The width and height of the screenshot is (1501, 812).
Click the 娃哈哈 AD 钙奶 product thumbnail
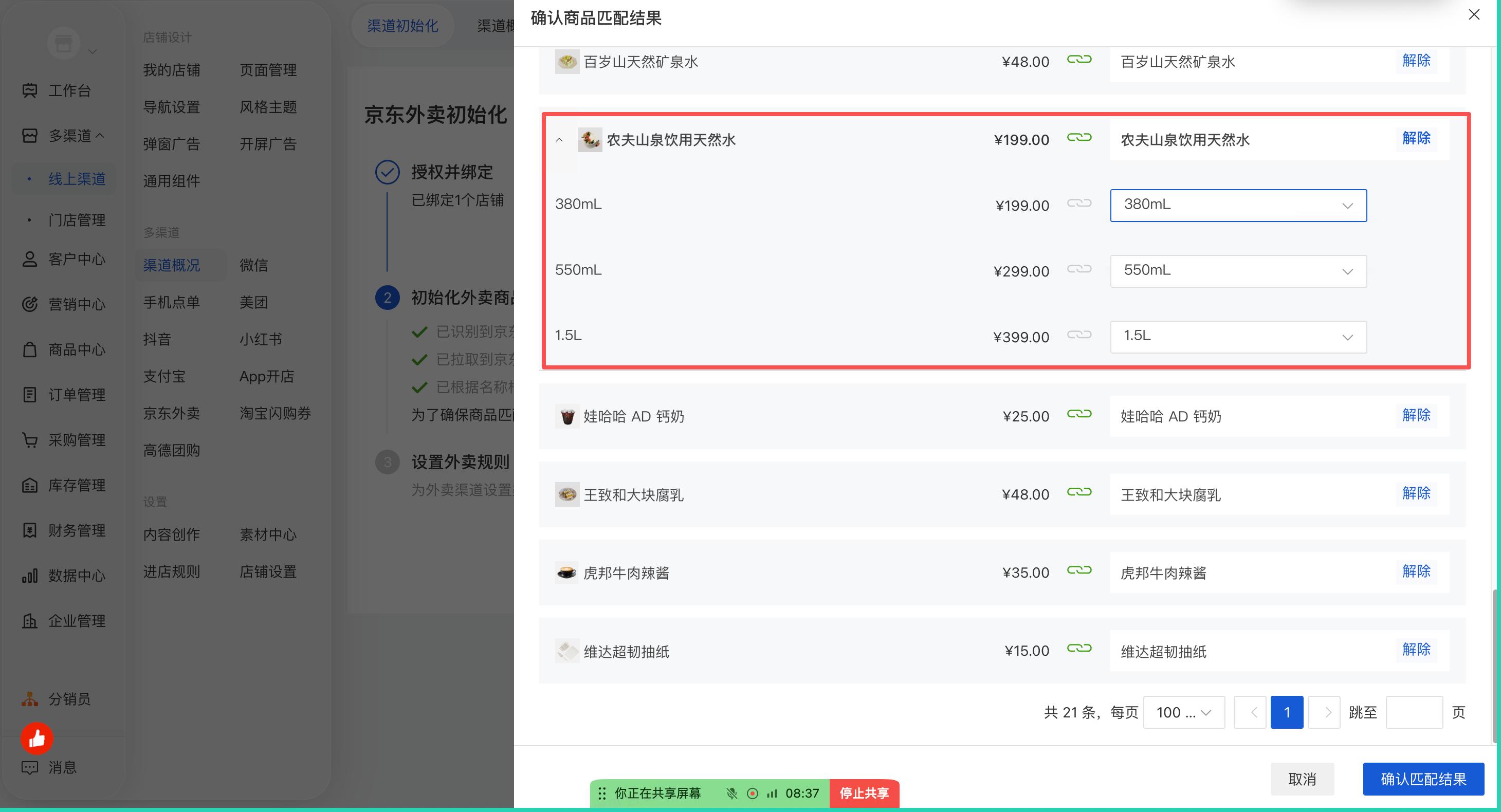567,416
